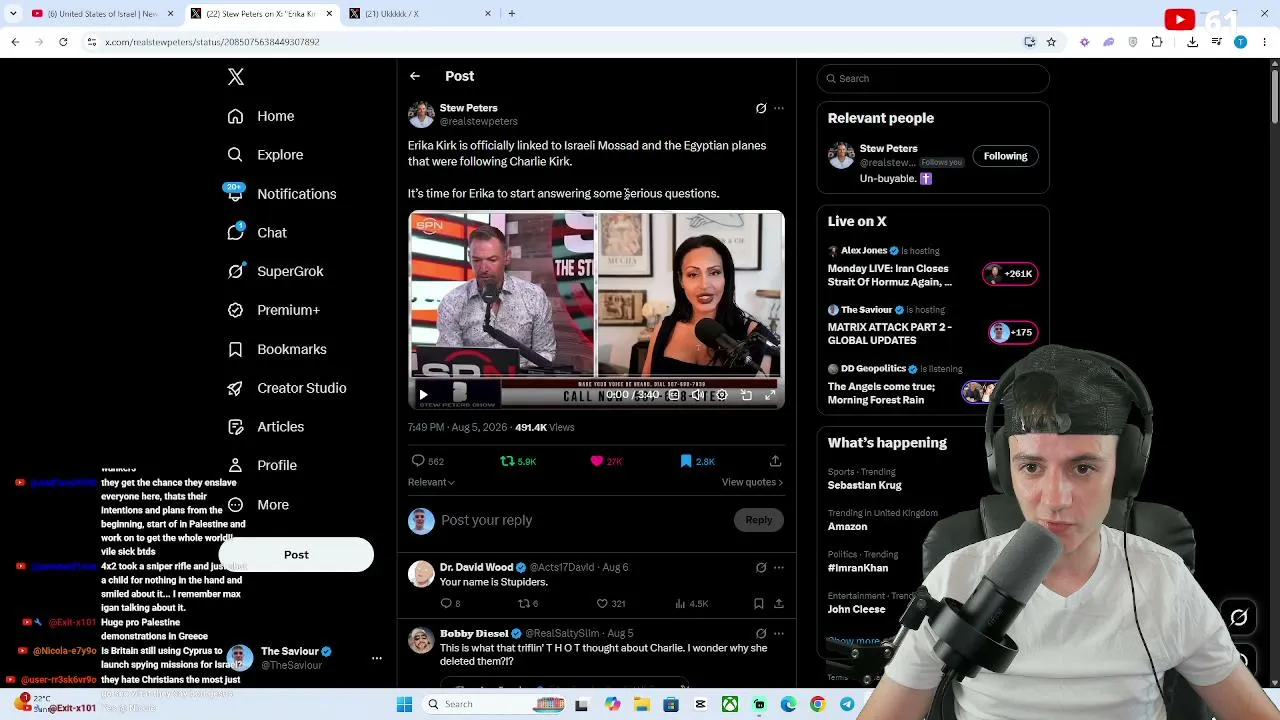Click the Grok icon on Bobby Diesel's reply

pyautogui.click(x=761, y=633)
